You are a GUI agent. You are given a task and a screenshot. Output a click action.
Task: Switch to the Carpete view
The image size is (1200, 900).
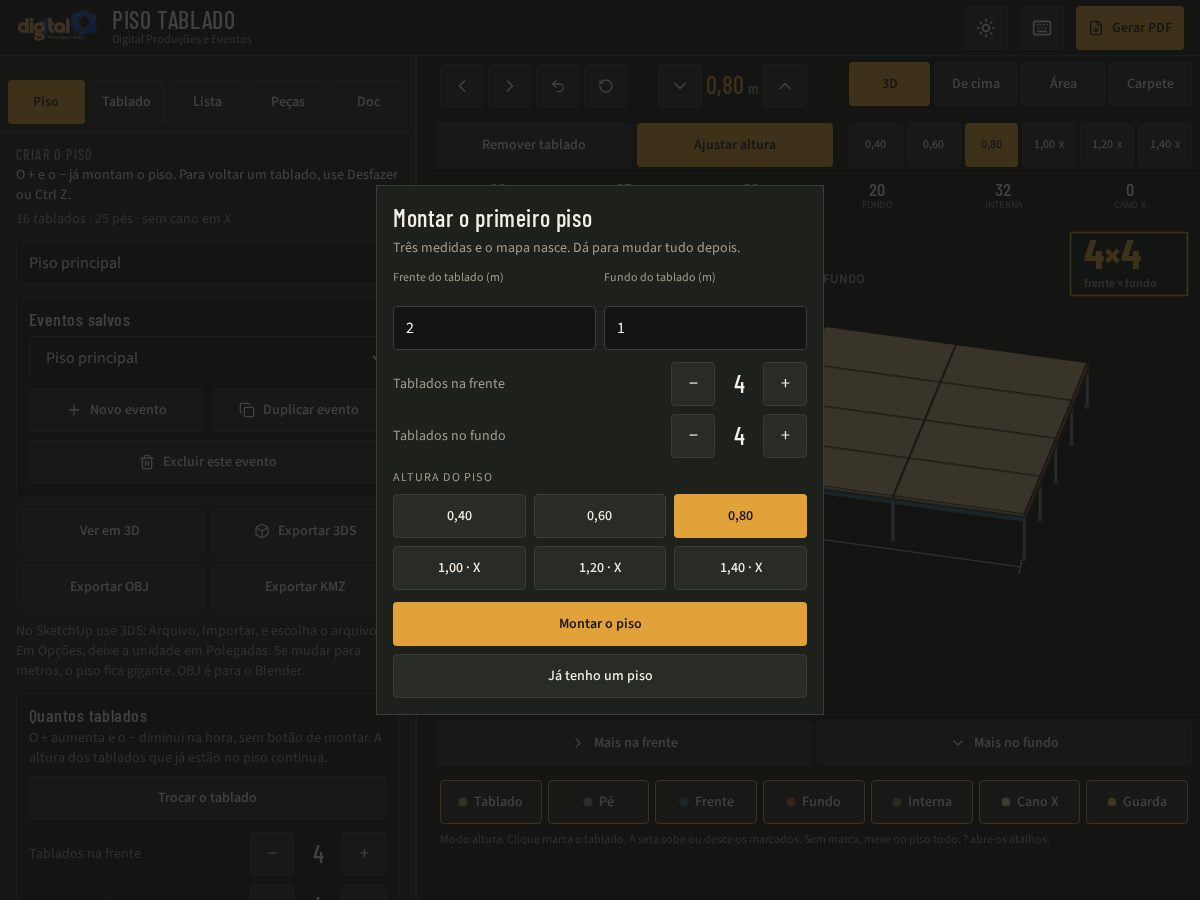click(1150, 84)
